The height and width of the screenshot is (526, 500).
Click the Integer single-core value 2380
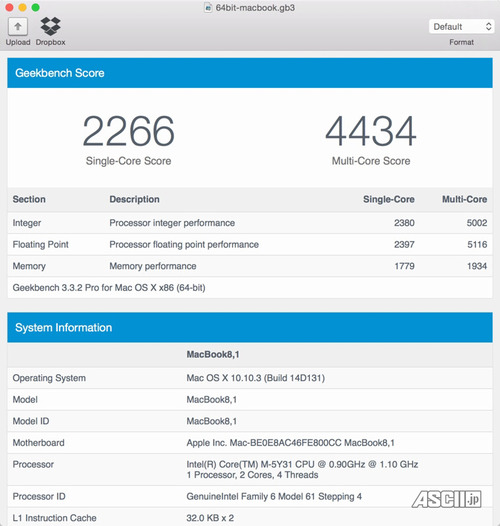pos(404,223)
